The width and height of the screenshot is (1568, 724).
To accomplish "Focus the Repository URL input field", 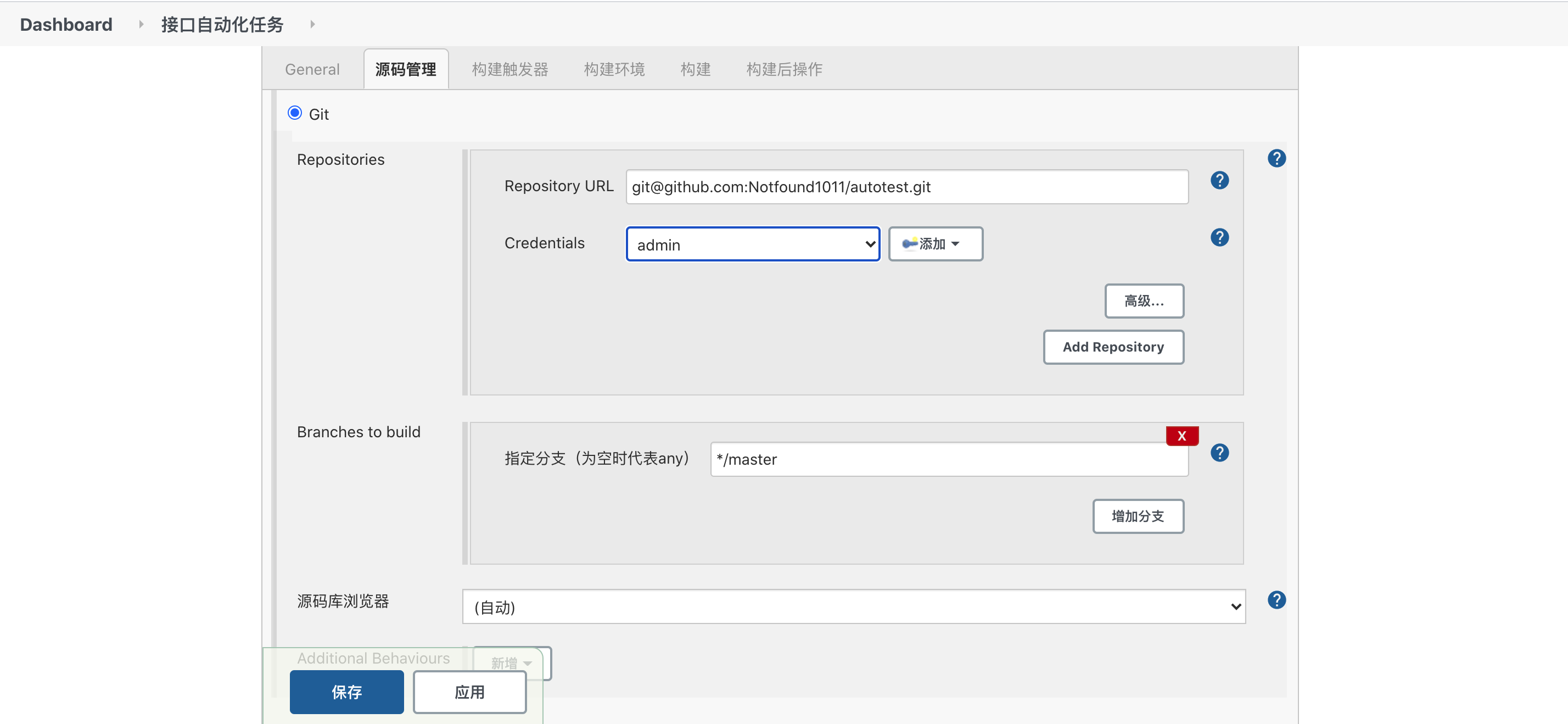I will [x=907, y=187].
